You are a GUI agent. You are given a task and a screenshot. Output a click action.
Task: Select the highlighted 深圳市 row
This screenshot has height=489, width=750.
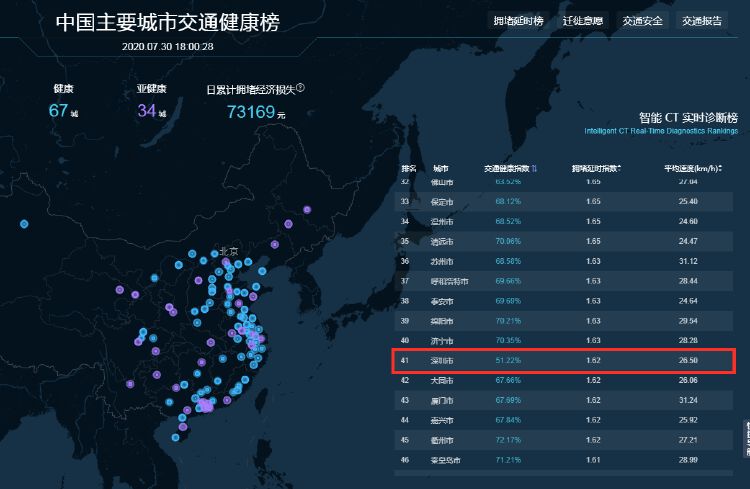pos(565,360)
